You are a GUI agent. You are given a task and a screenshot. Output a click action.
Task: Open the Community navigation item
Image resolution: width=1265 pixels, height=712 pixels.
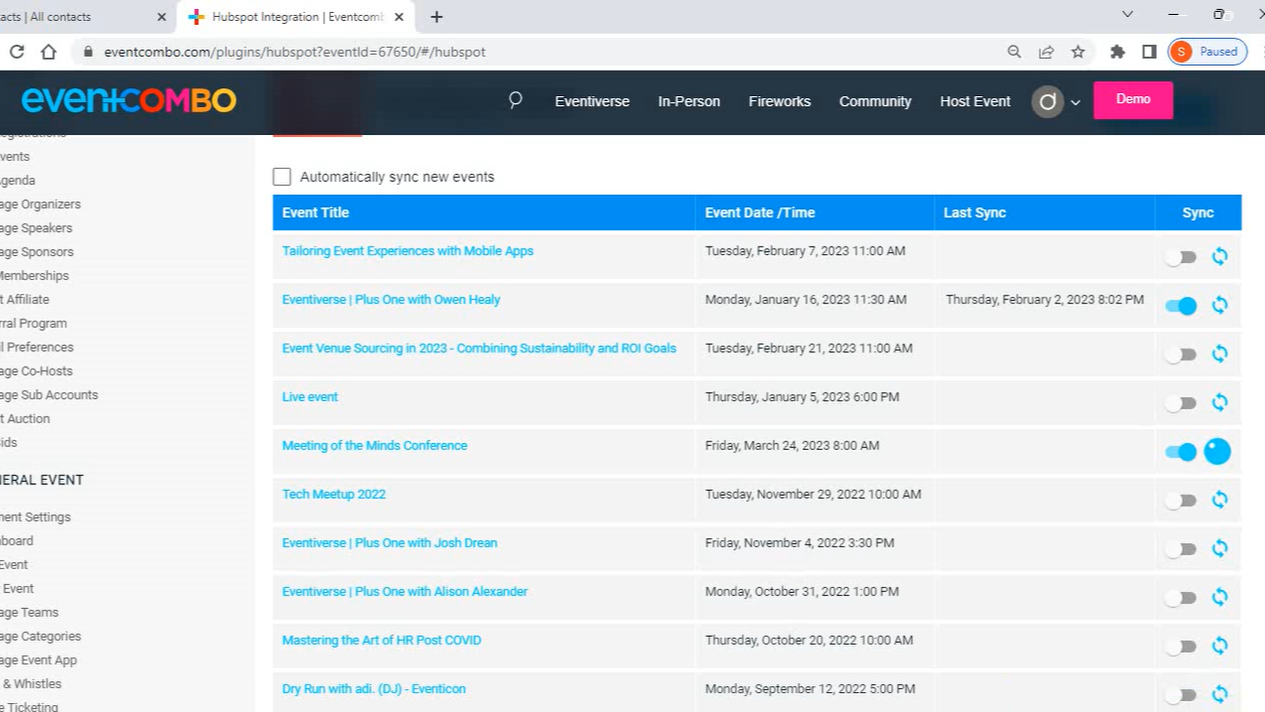(875, 101)
